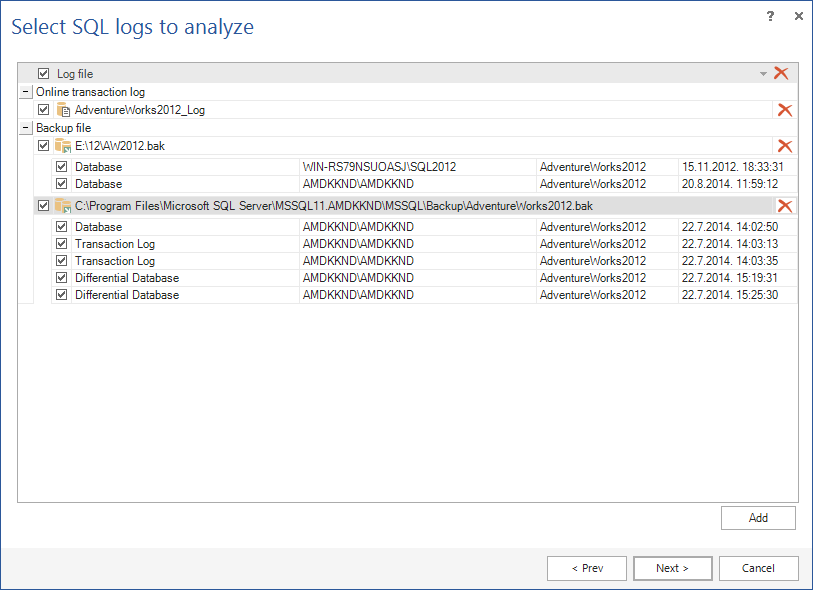The width and height of the screenshot is (813, 590).
Task: Select the C:\Program Files...AdventureWorks2012.bak path
Action: pyautogui.click(x=334, y=206)
